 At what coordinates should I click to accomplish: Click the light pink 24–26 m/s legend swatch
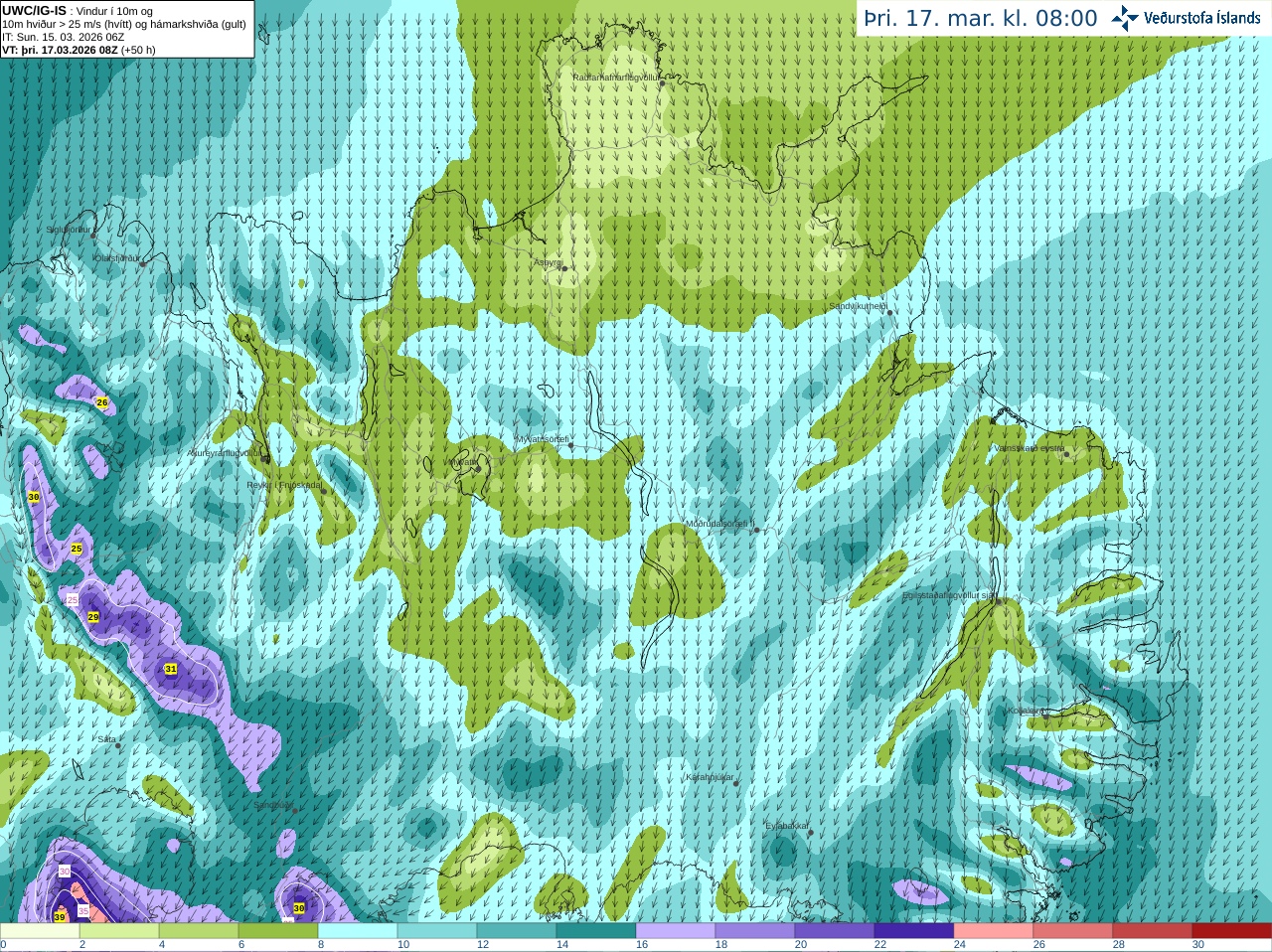point(994,931)
